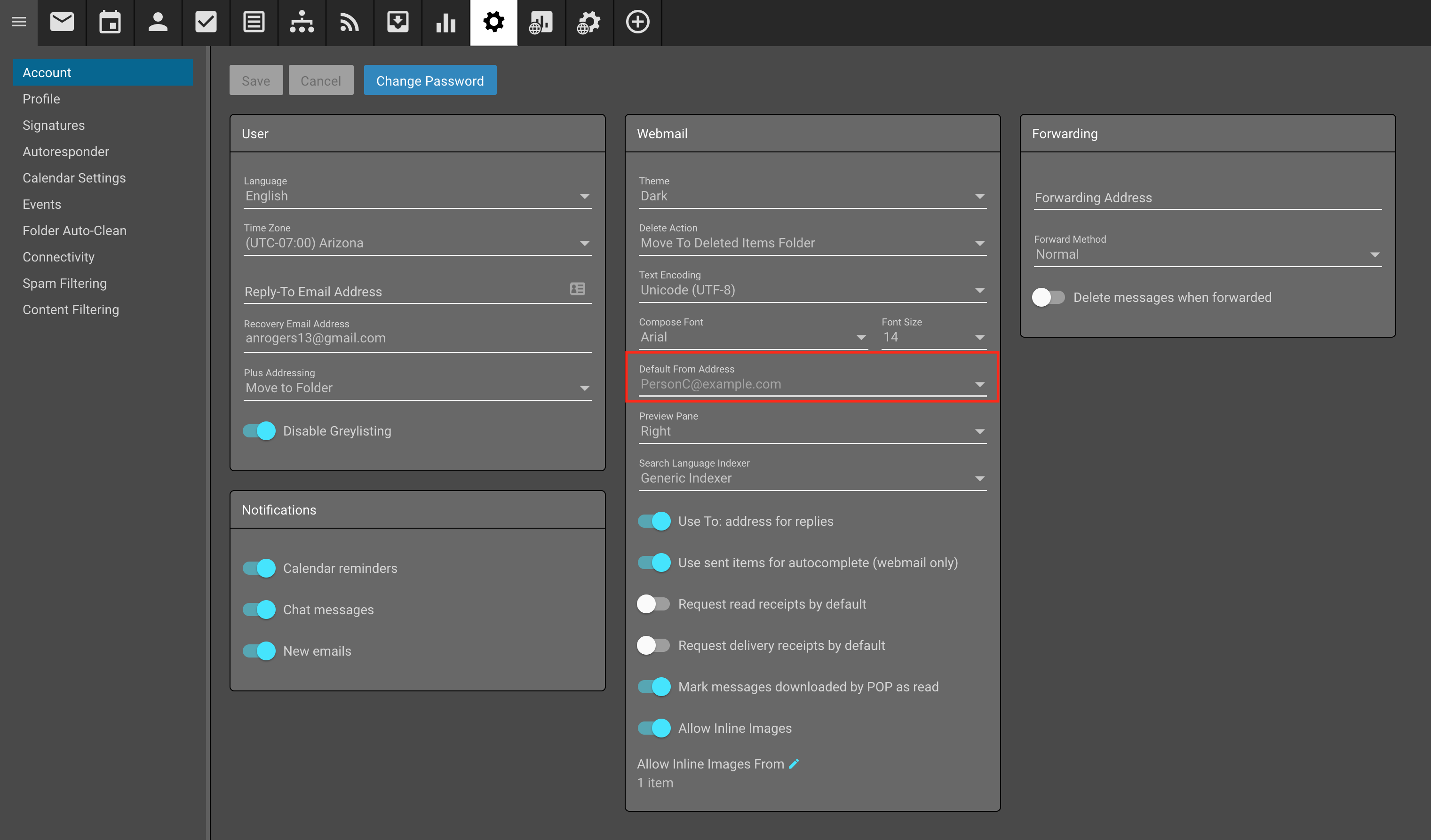Click the contact card icon in Reply-To field
This screenshot has width=1431, height=840.
point(577,289)
